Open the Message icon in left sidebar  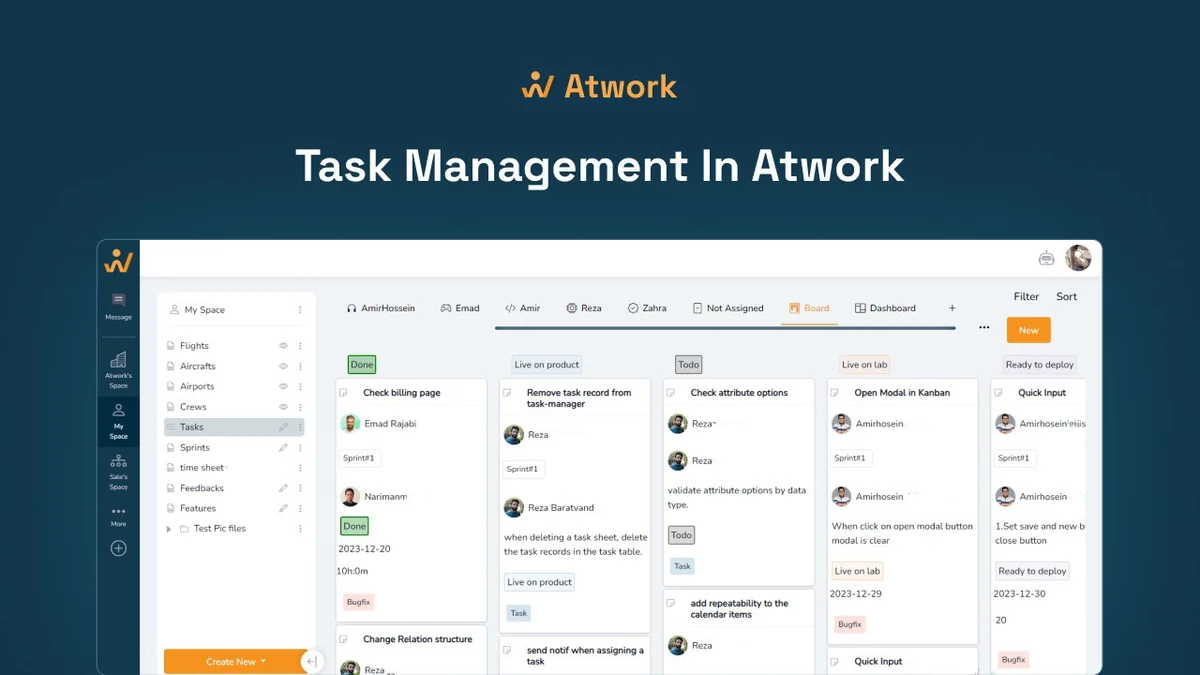click(118, 299)
